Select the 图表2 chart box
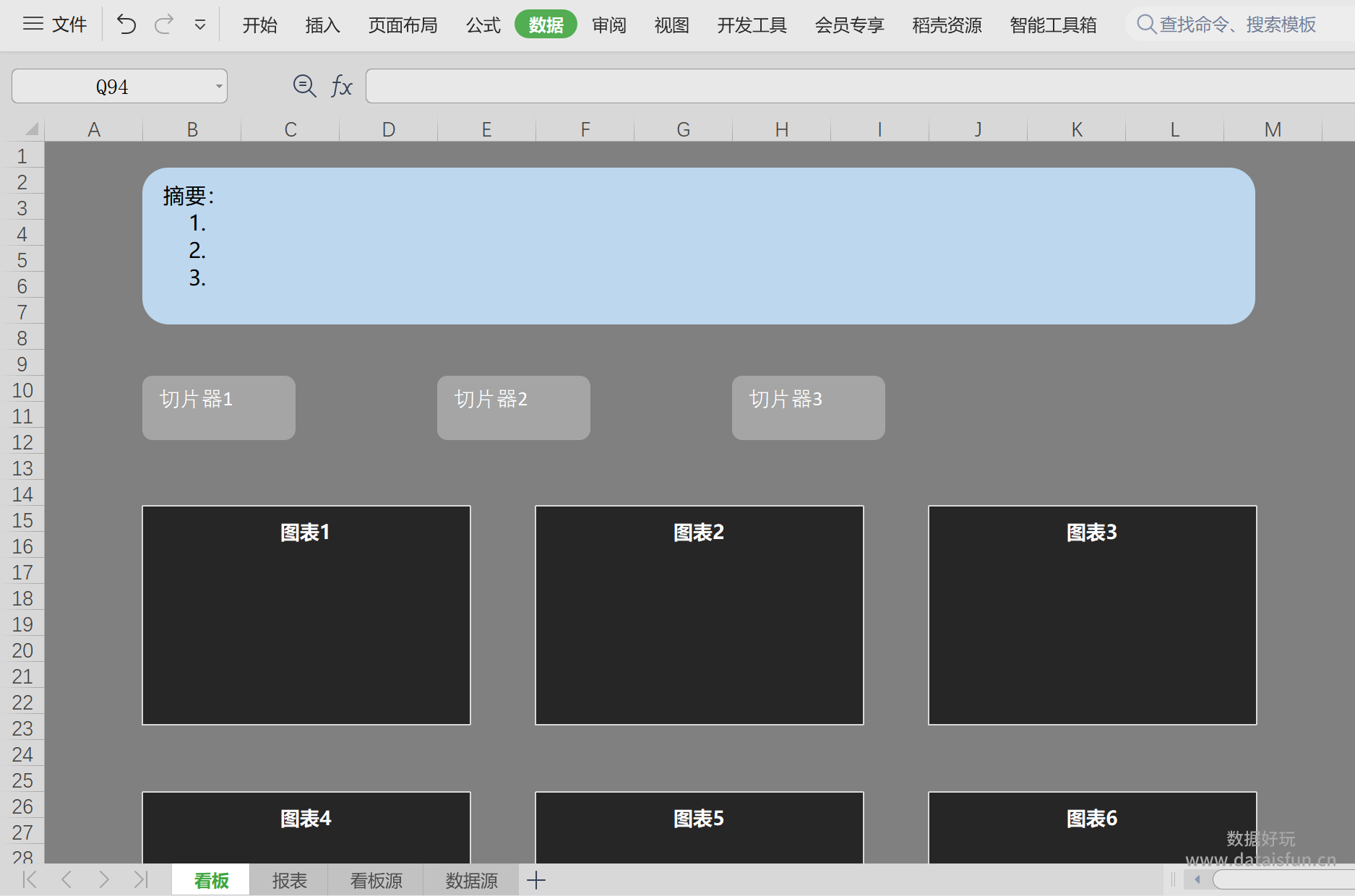The width and height of the screenshot is (1355, 896). point(700,615)
